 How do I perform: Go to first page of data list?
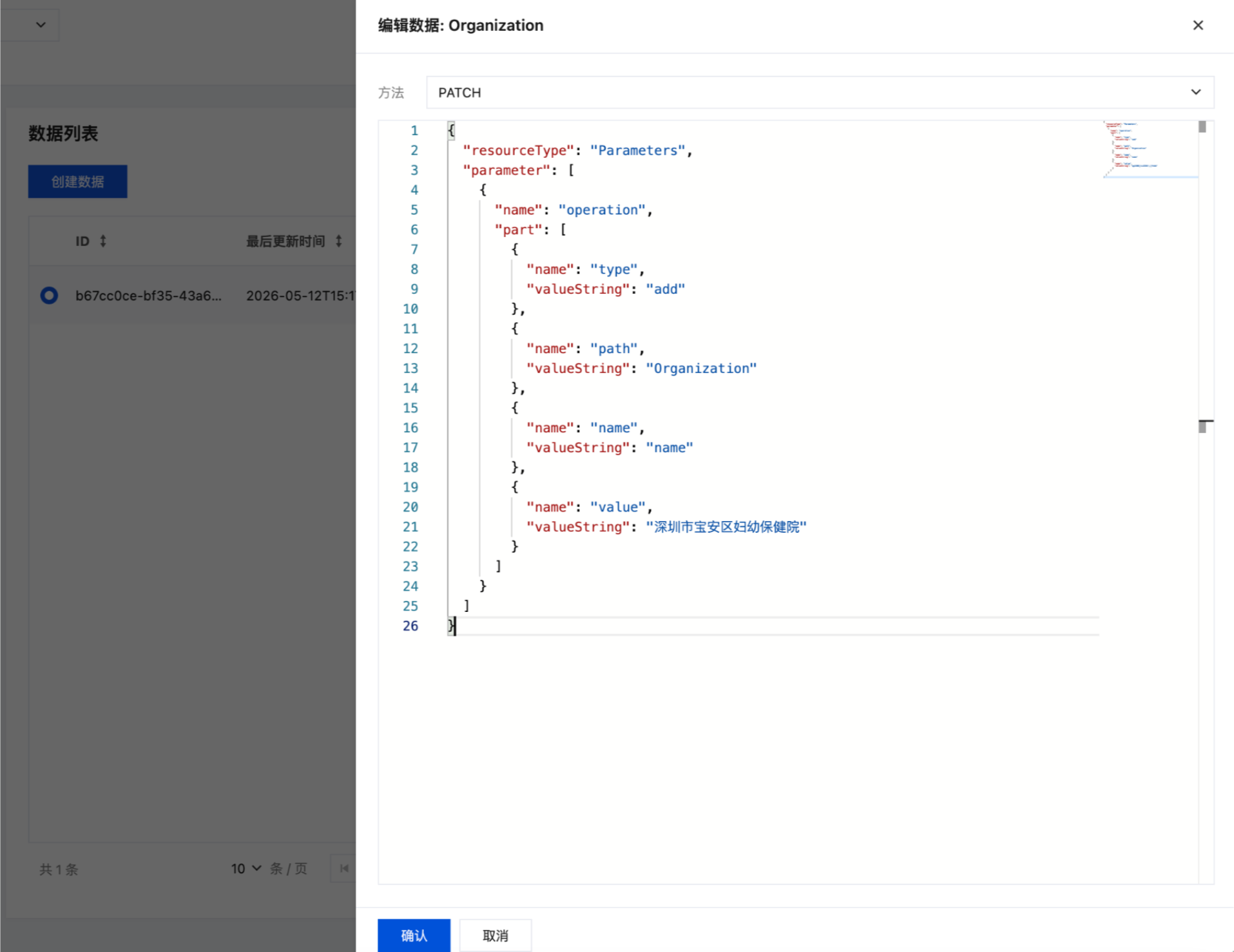(x=344, y=869)
